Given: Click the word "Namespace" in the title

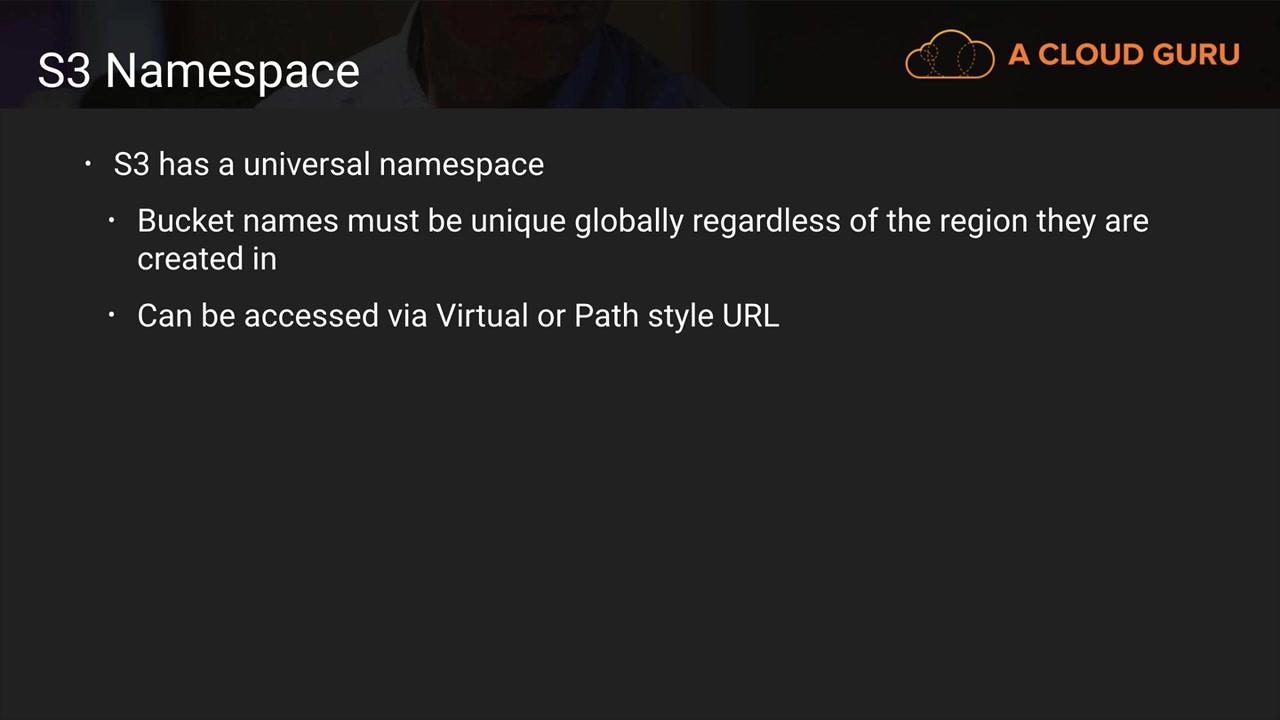Looking at the screenshot, I should coord(232,71).
